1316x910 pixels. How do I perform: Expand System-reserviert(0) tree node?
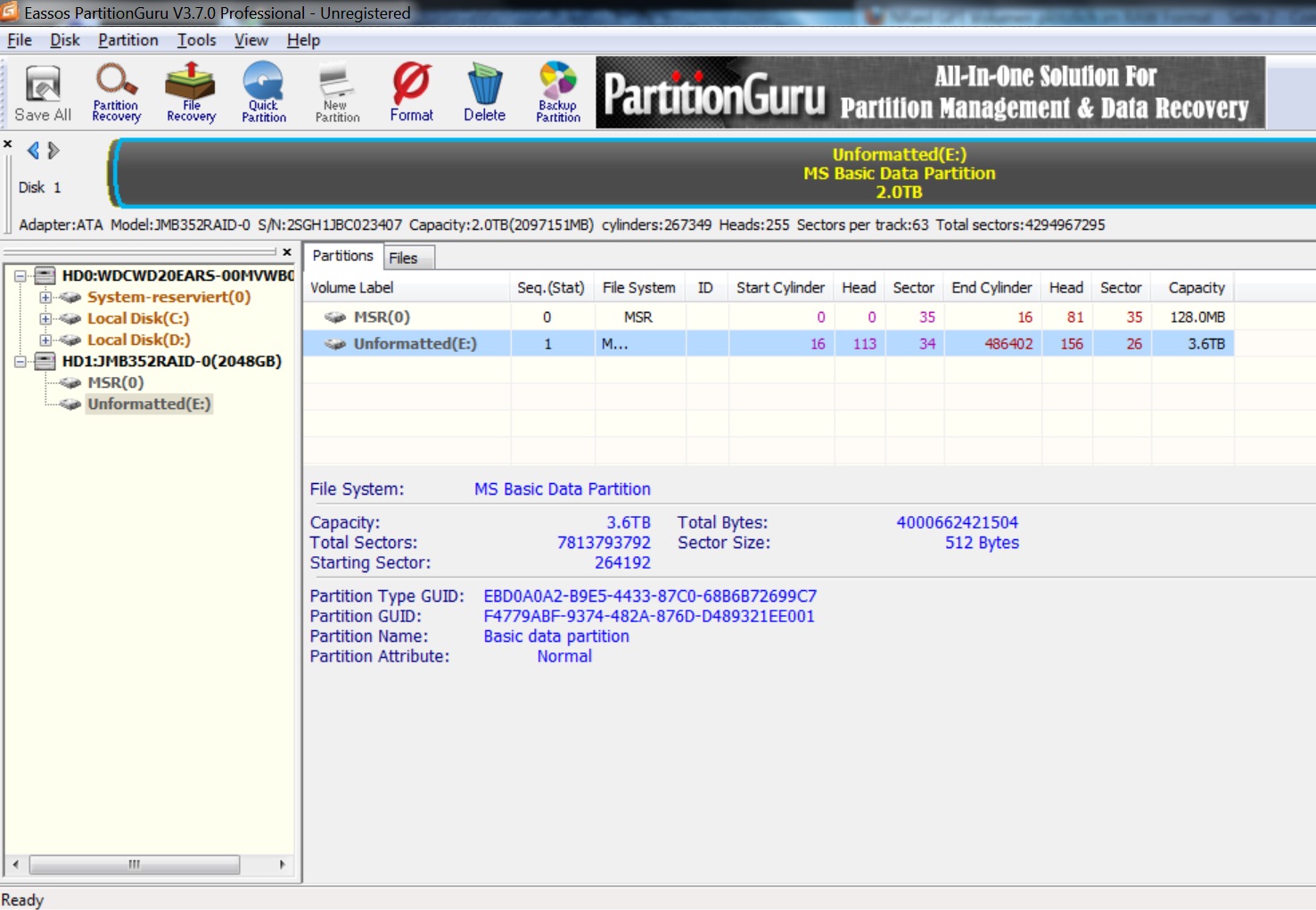tap(45, 297)
